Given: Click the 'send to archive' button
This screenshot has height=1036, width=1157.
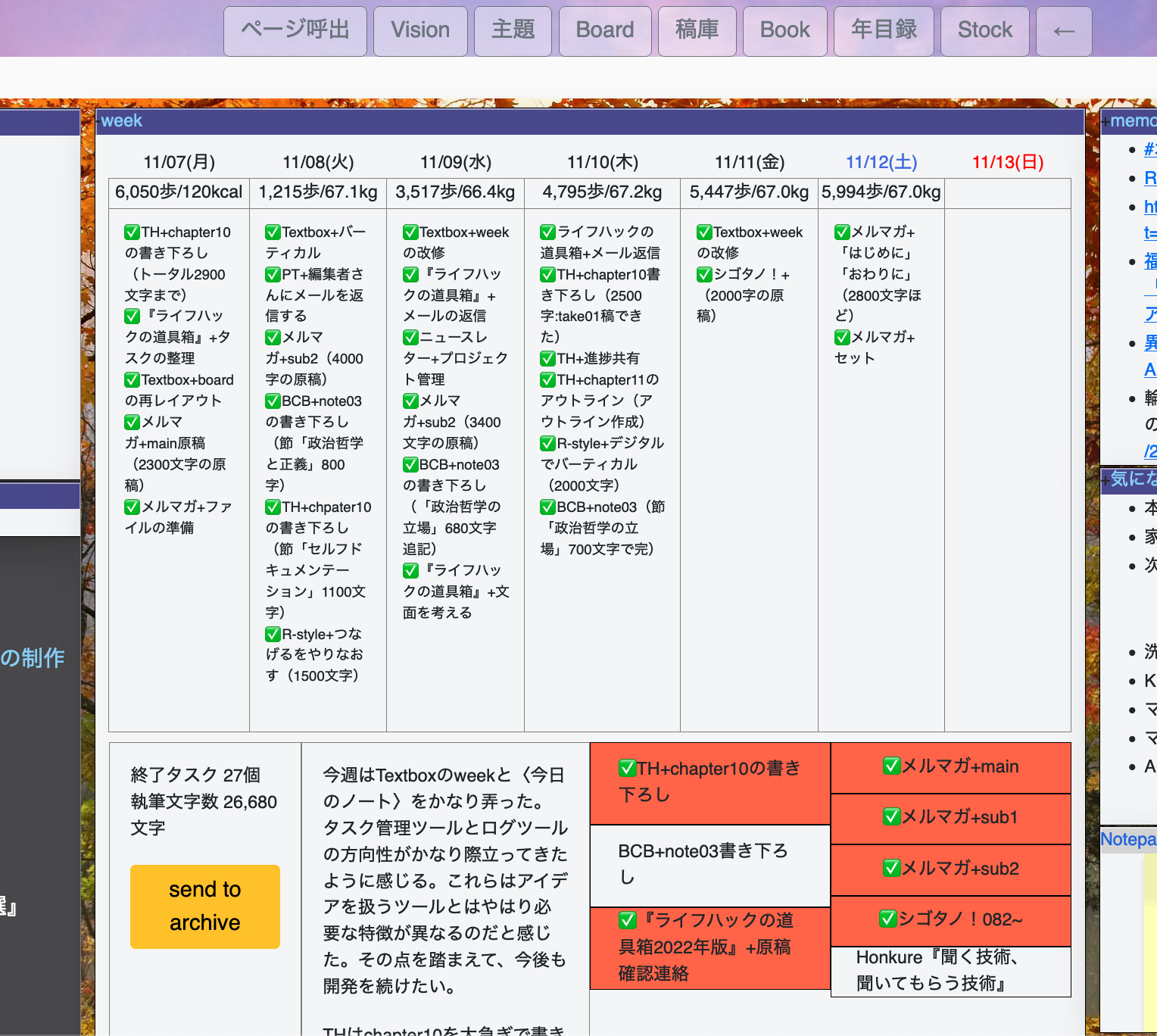Looking at the screenshot, I should click(204, 906).
